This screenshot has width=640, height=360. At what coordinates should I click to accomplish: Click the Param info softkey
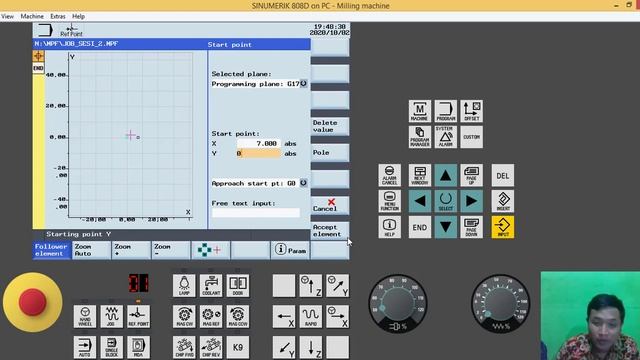coord(290,250)
